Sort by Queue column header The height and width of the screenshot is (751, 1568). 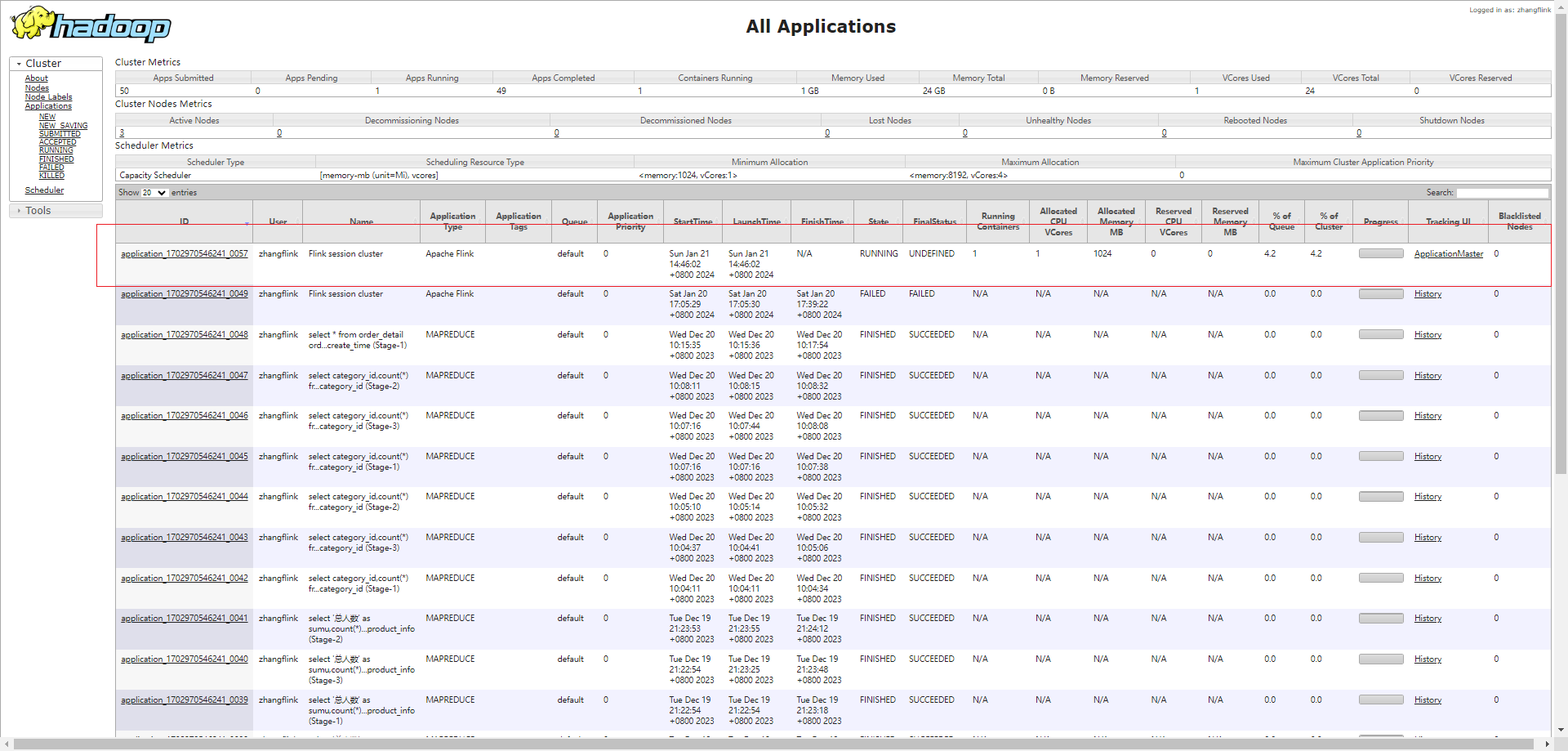point(574,221)
